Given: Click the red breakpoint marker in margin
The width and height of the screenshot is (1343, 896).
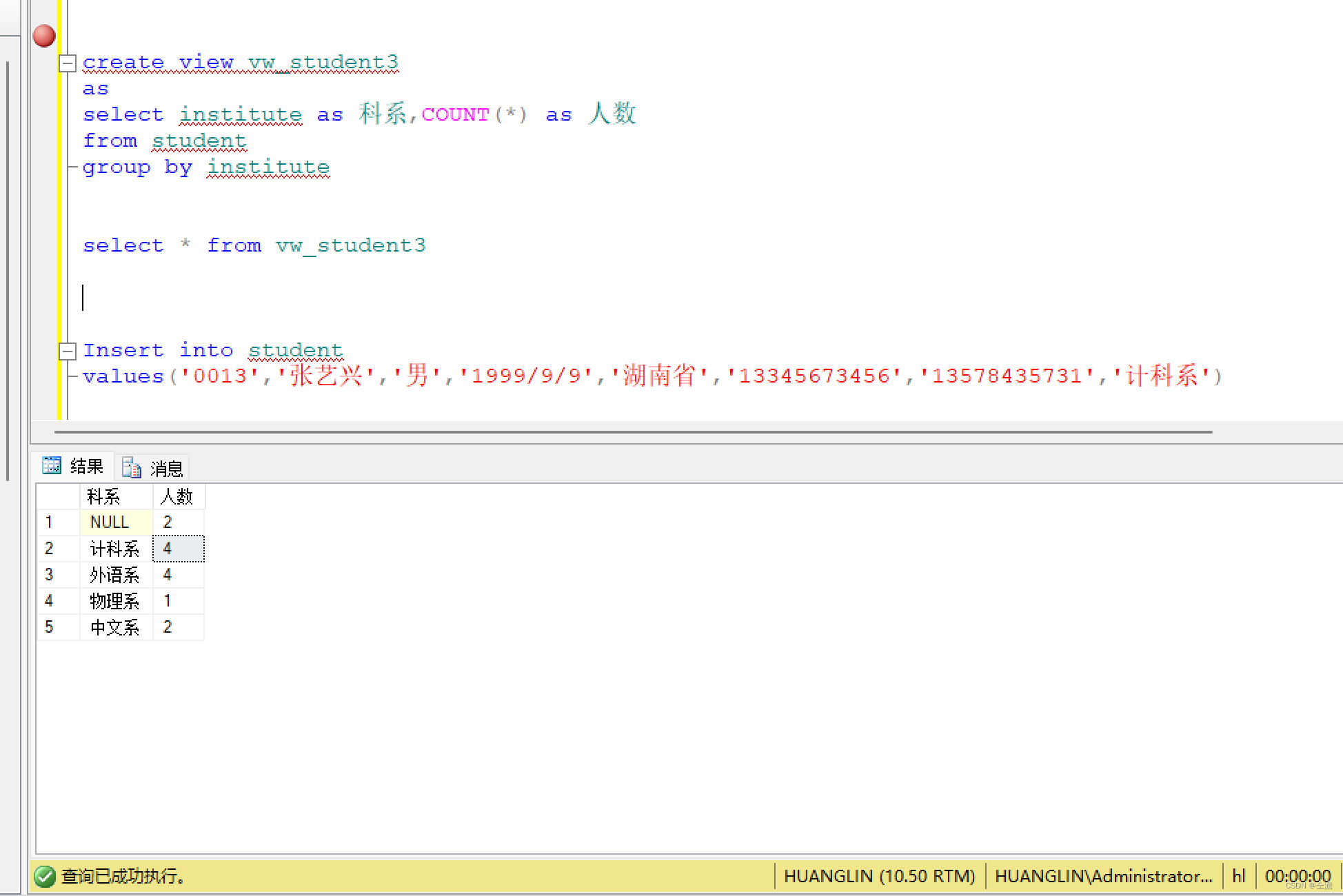Looking at the screenshot, I should 44,36.
